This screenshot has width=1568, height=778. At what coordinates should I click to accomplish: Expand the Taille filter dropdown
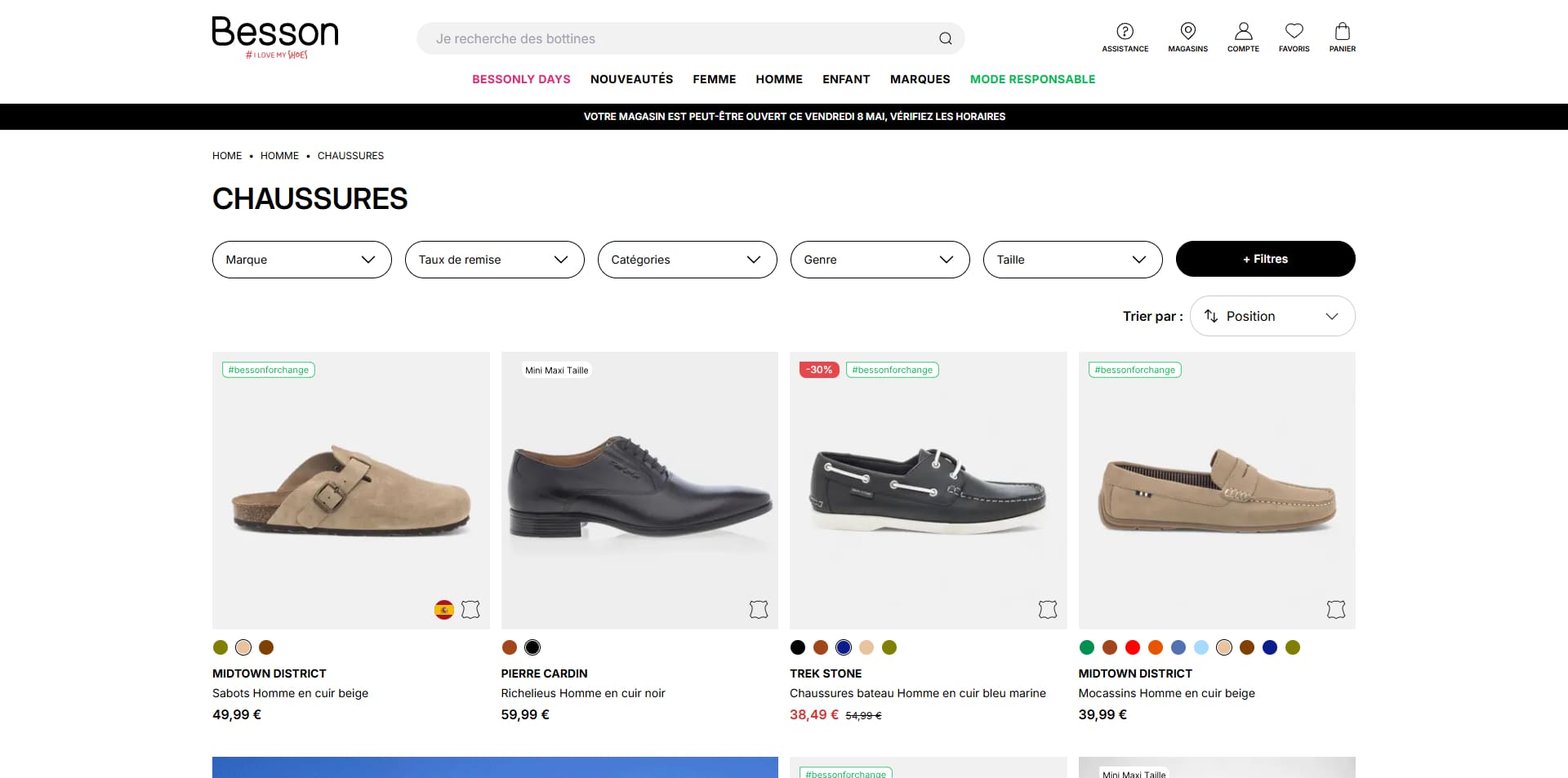1073,260
